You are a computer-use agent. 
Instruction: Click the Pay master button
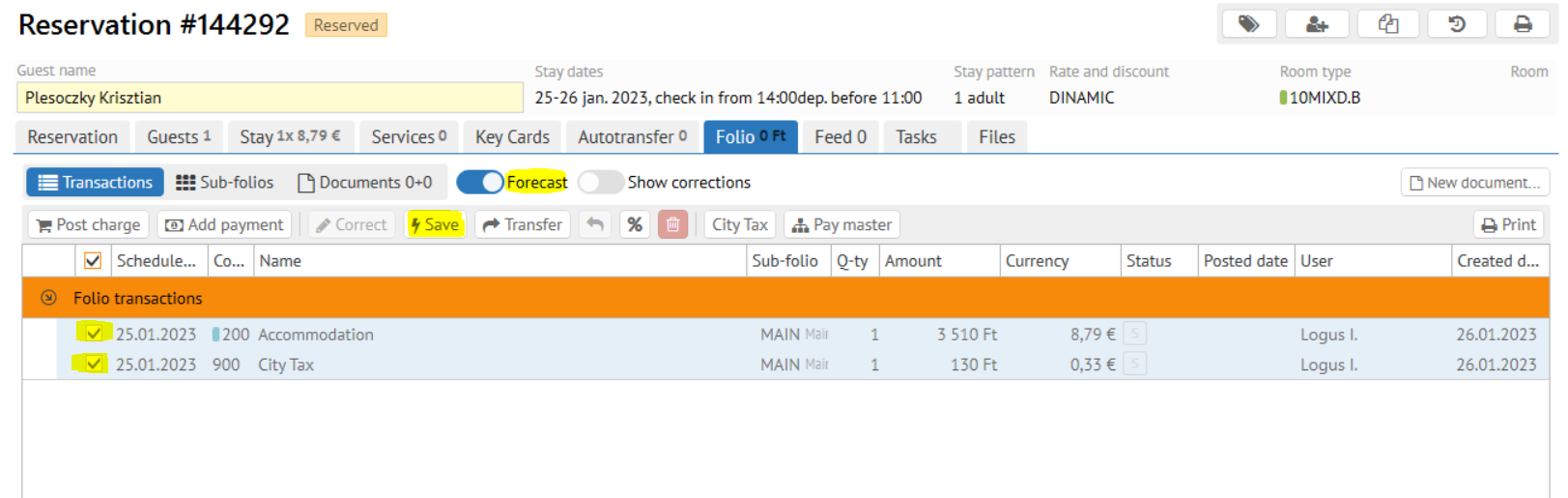[x=841, y=224]
